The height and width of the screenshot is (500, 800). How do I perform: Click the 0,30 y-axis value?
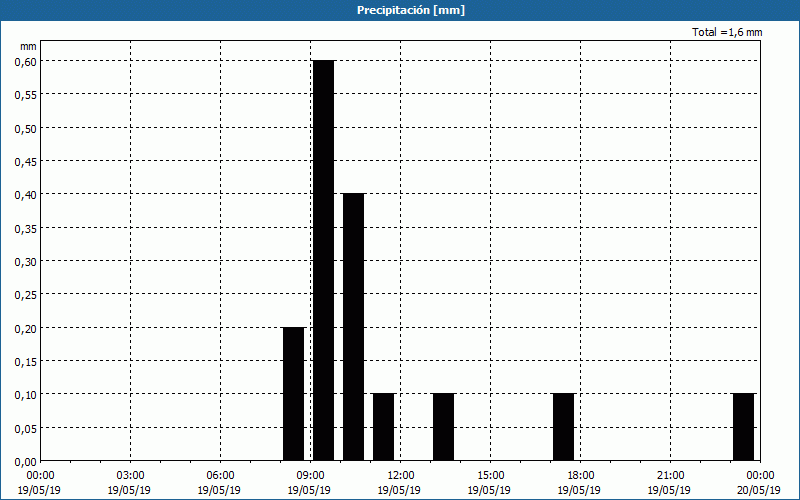tap(26, 262)
